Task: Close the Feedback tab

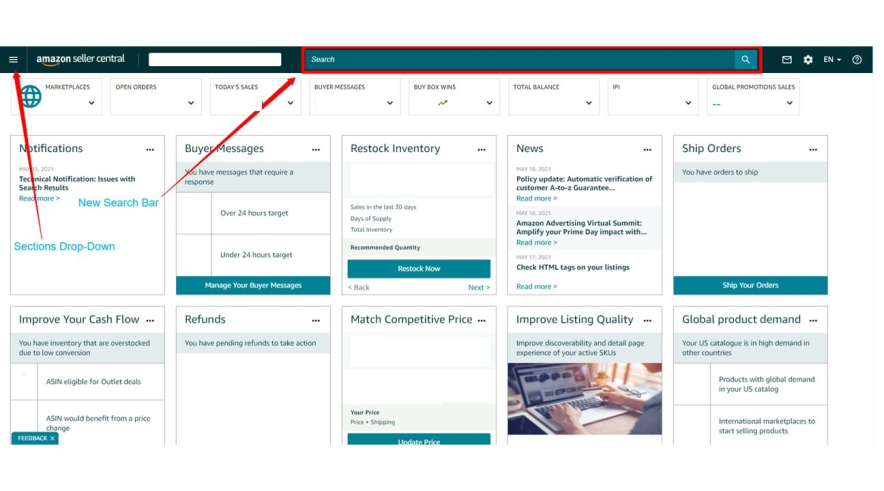Action: tap(53, 438)
